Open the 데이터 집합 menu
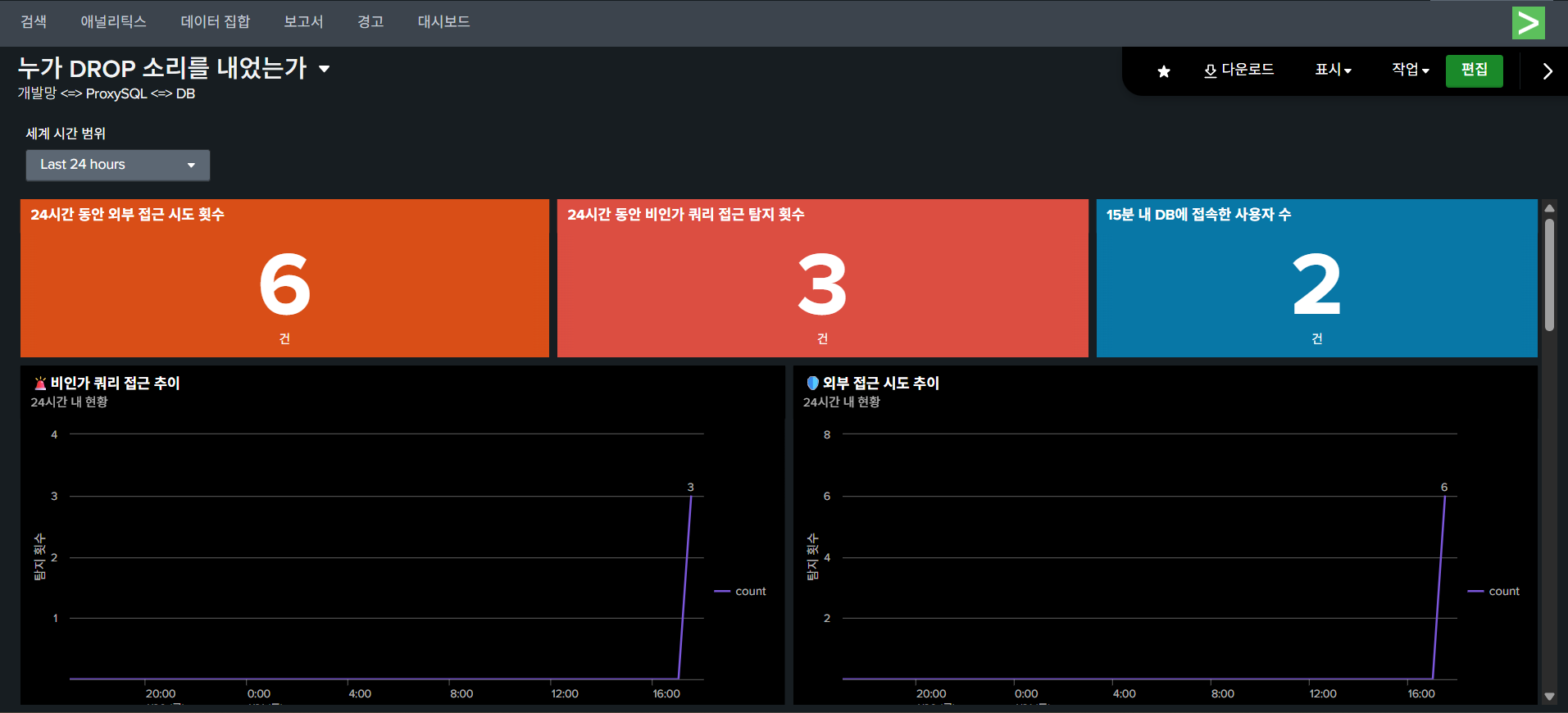This screenshot has height=713, width=1568. tap(215, 22)
